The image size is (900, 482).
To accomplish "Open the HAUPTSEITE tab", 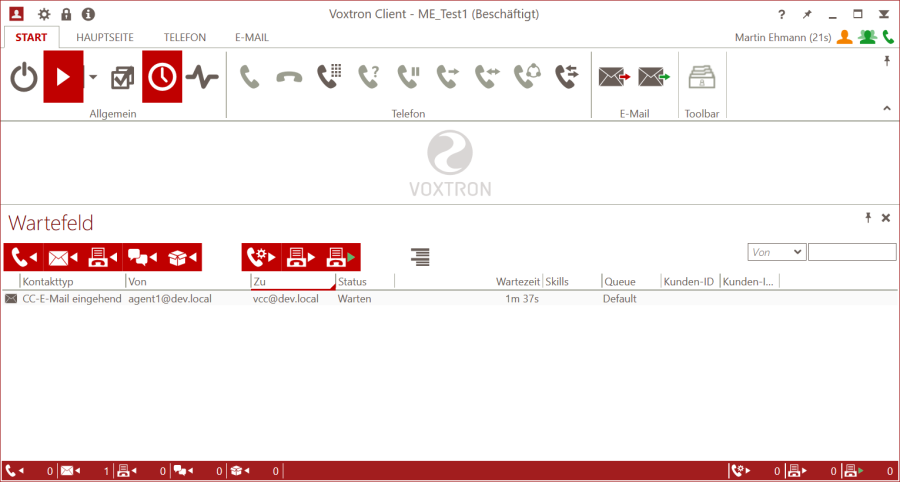I will coord(111,37).
